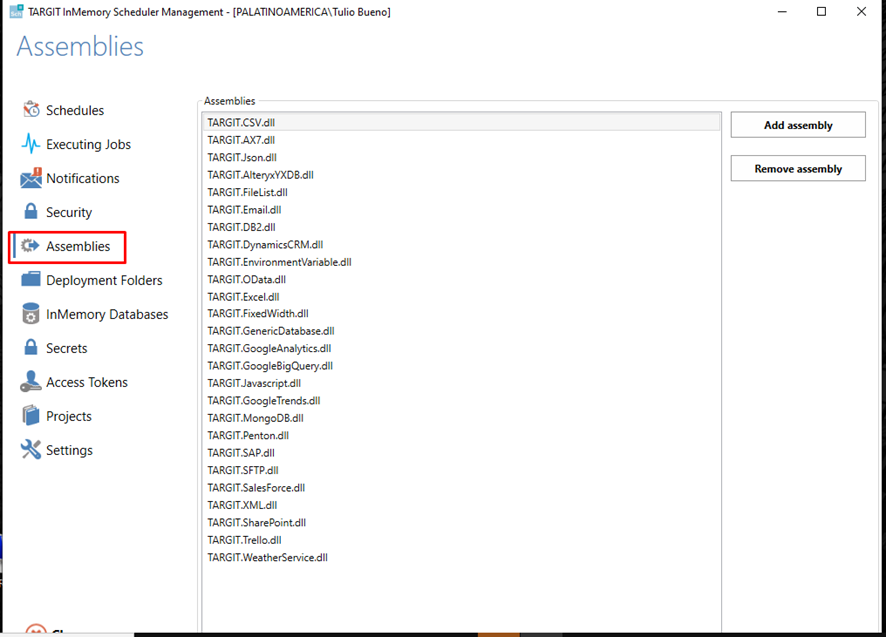Viewport: 886px width, 637px height.
Task: Maximize the Scheduler Management window
Action: pos(822,11)
